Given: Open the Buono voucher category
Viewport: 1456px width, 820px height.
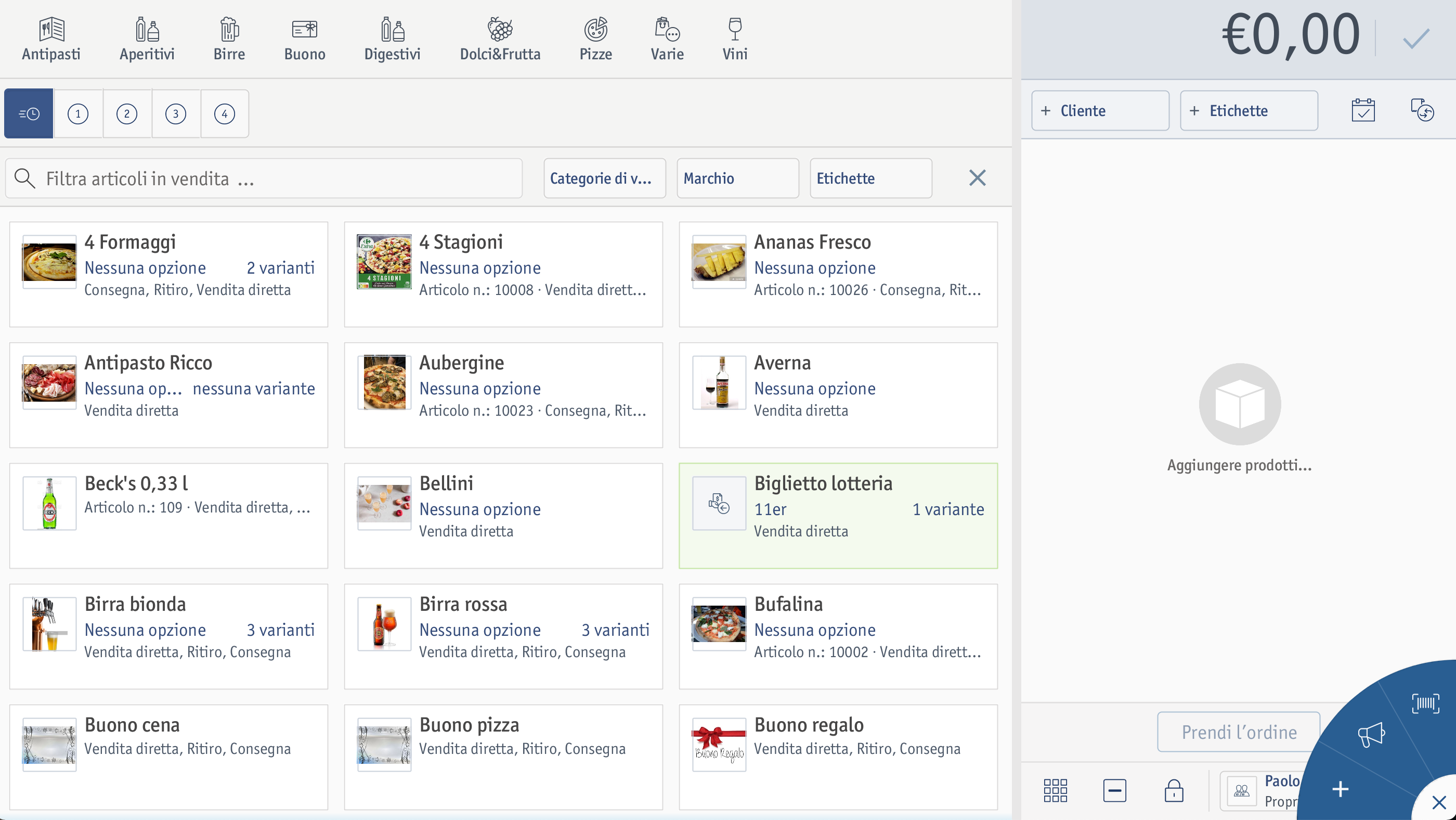Looking at the screenshot, I should pos(305,39).
